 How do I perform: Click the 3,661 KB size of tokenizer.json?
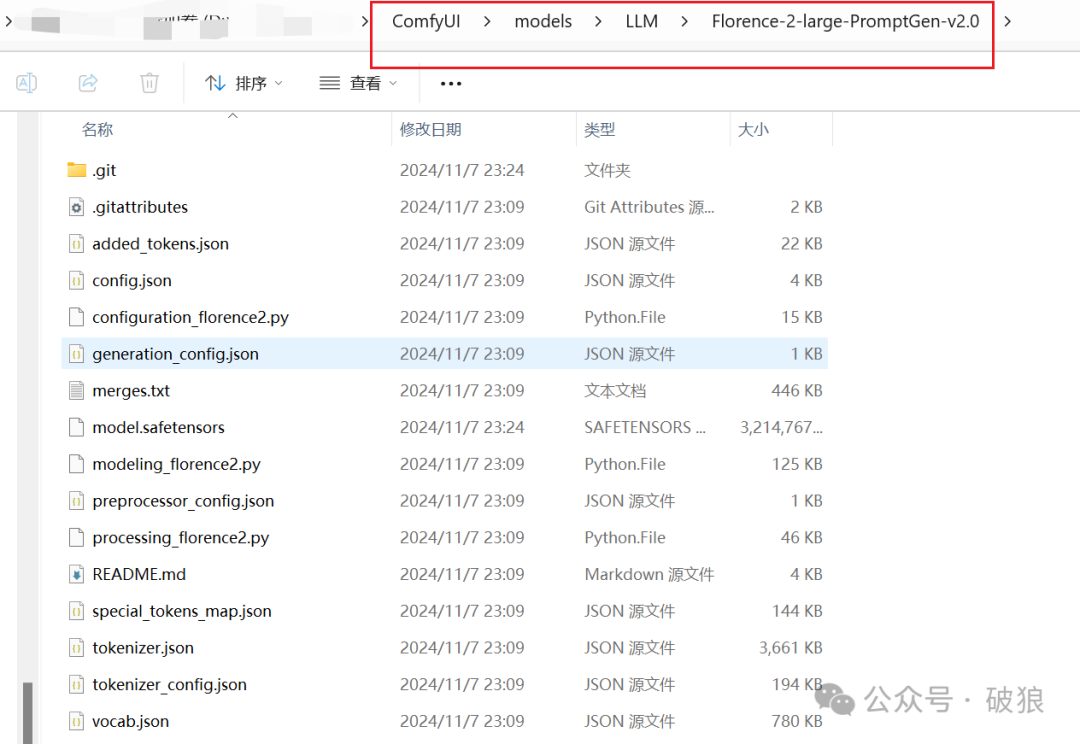point(791,648)
